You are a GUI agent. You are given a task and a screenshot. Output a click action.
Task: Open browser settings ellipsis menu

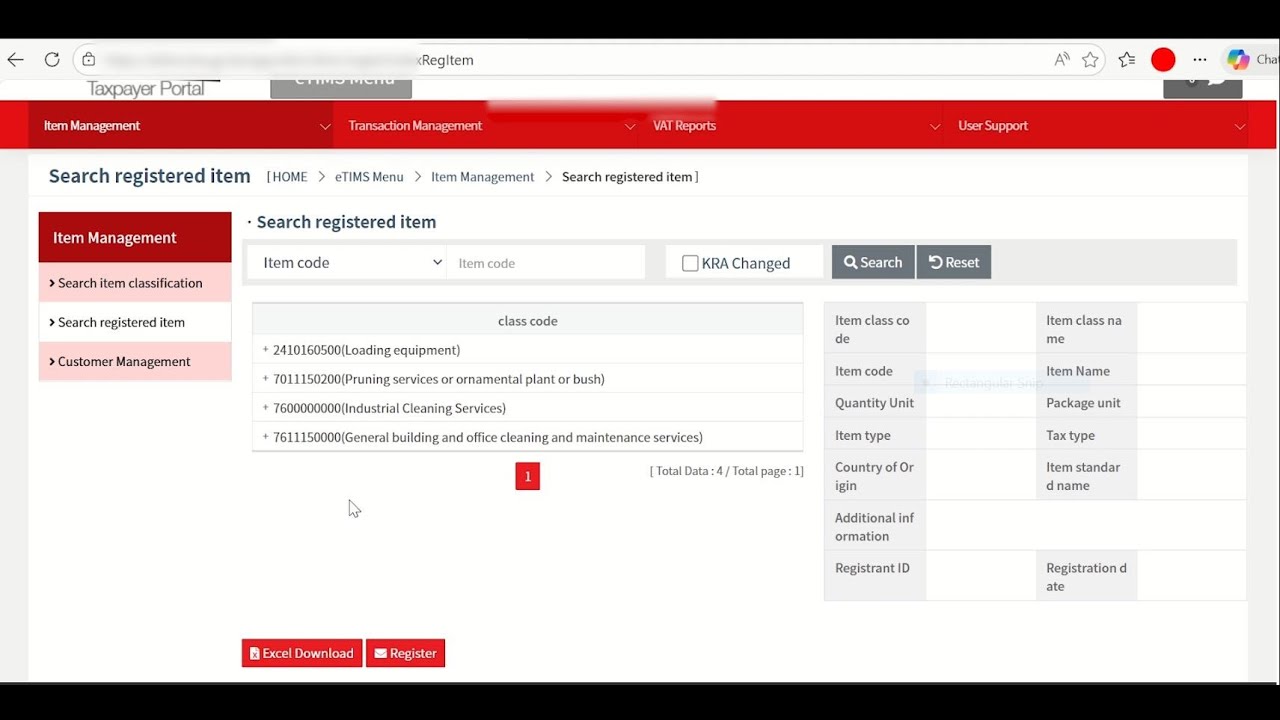pyautogui.click(x=1200, y=60)
